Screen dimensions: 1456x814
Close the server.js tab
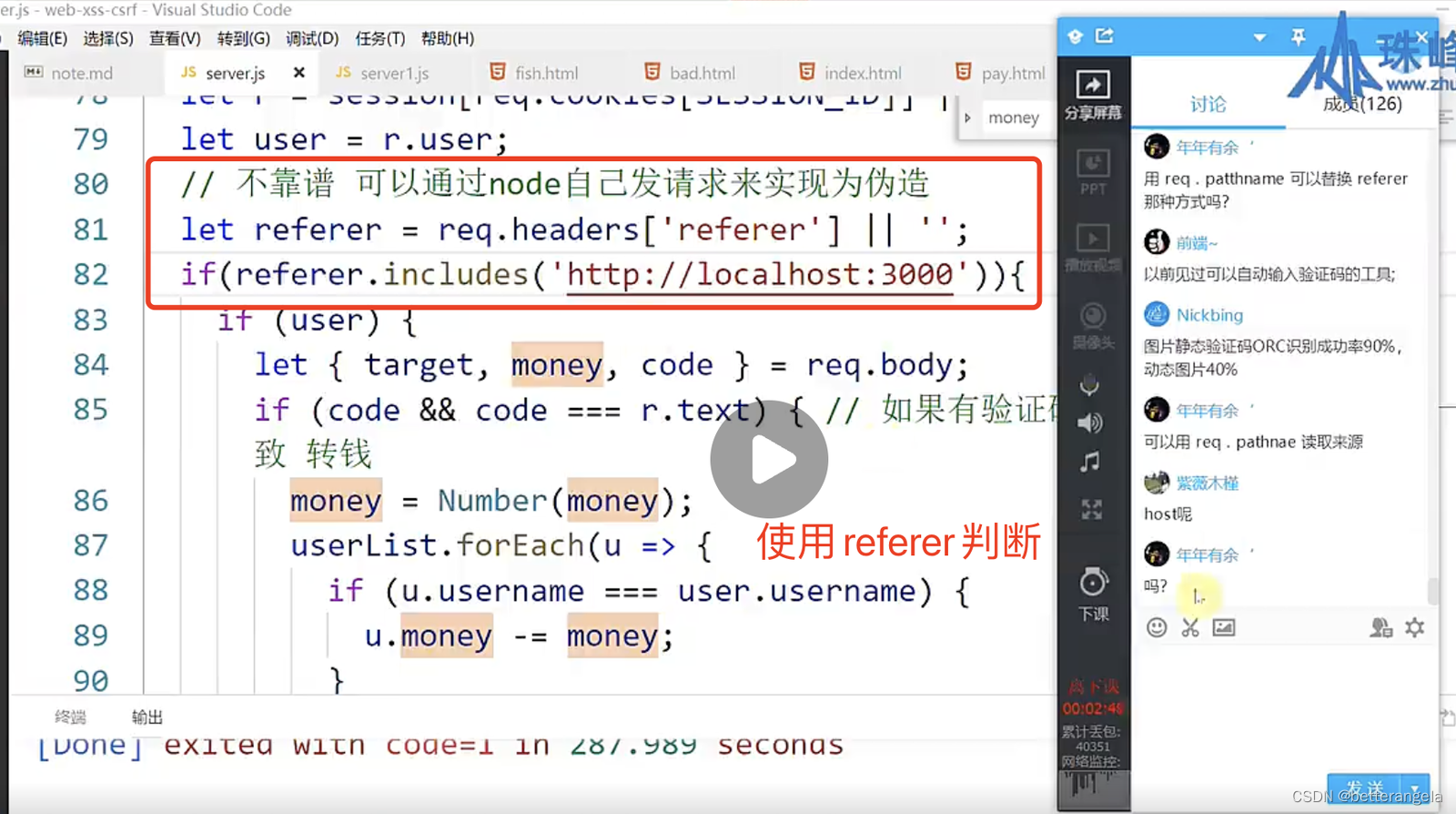click(x=298, y=72)
